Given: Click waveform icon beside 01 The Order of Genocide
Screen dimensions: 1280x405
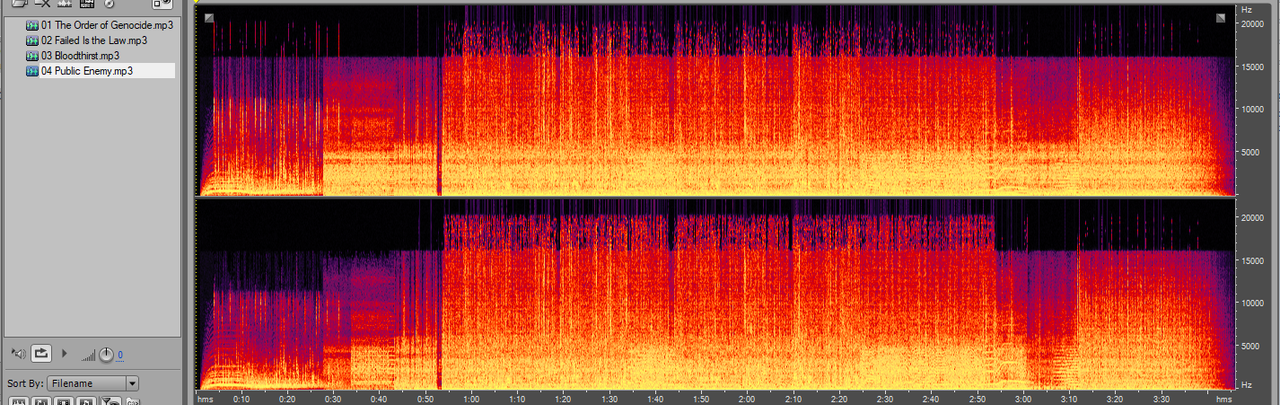Looking at the screenshot, I should click(32, 24).
